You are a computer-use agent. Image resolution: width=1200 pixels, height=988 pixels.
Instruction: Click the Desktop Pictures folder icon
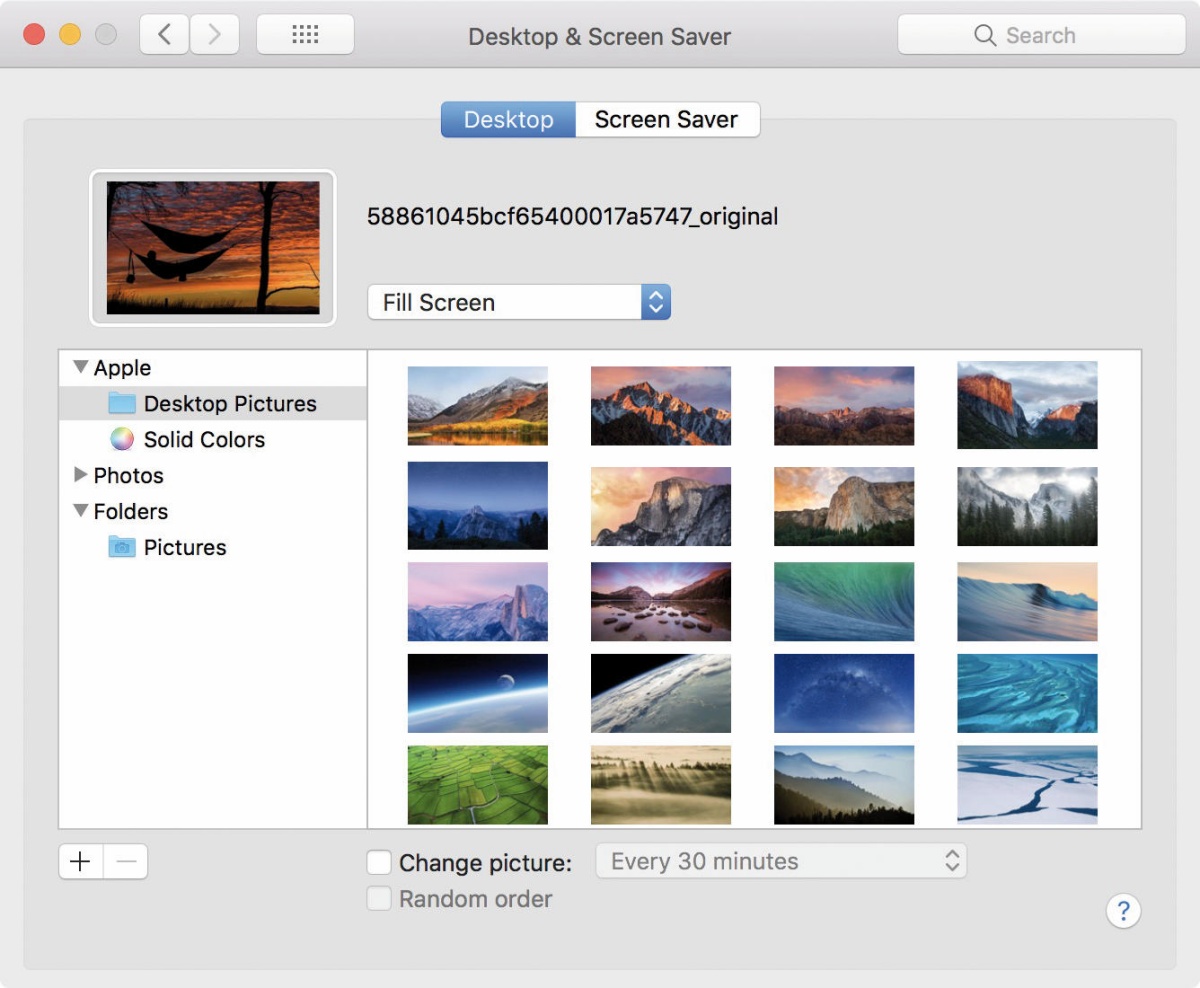122,403
